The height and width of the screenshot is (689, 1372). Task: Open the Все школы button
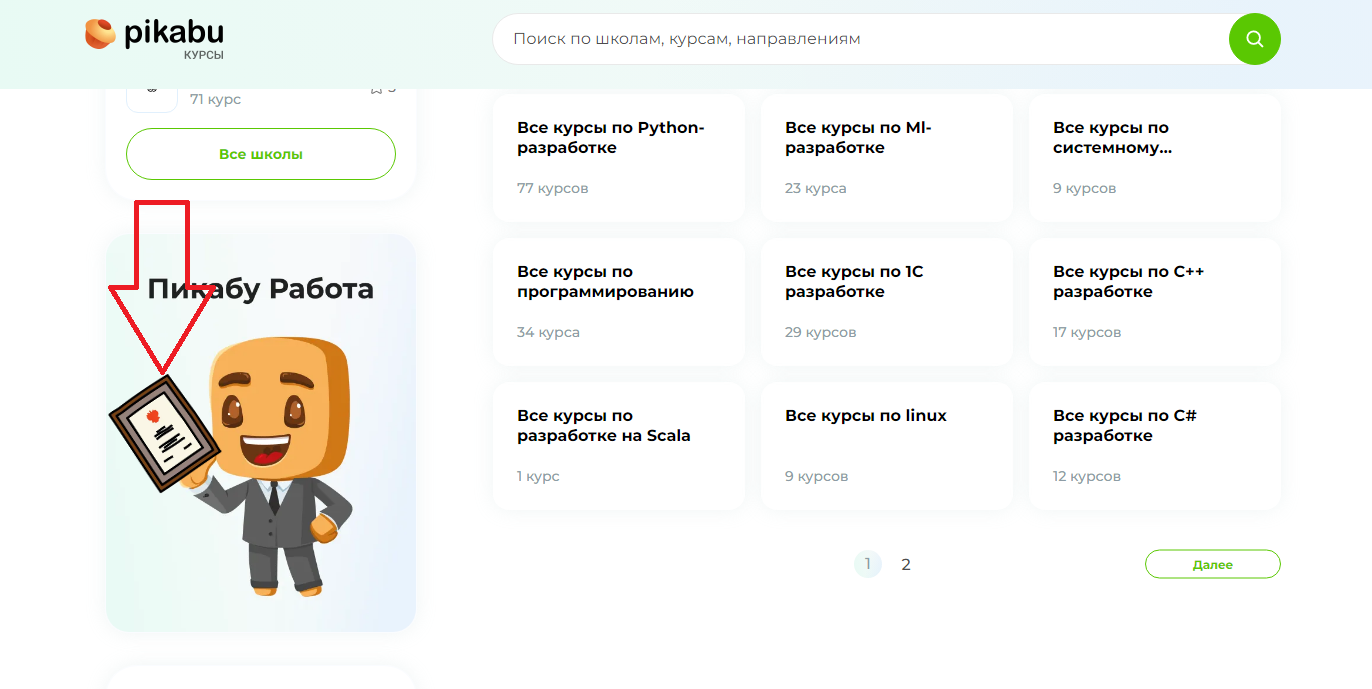tap(261, 154)
